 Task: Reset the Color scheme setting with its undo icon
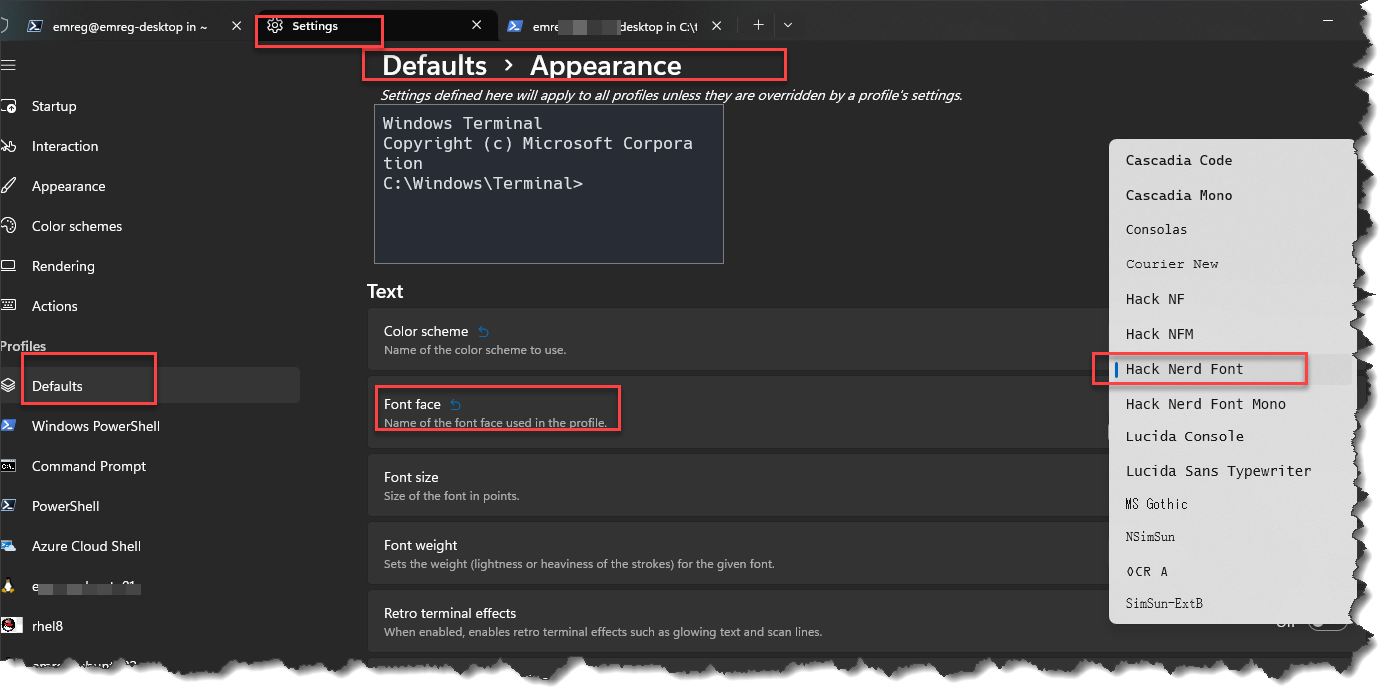[x=484, y=331]
